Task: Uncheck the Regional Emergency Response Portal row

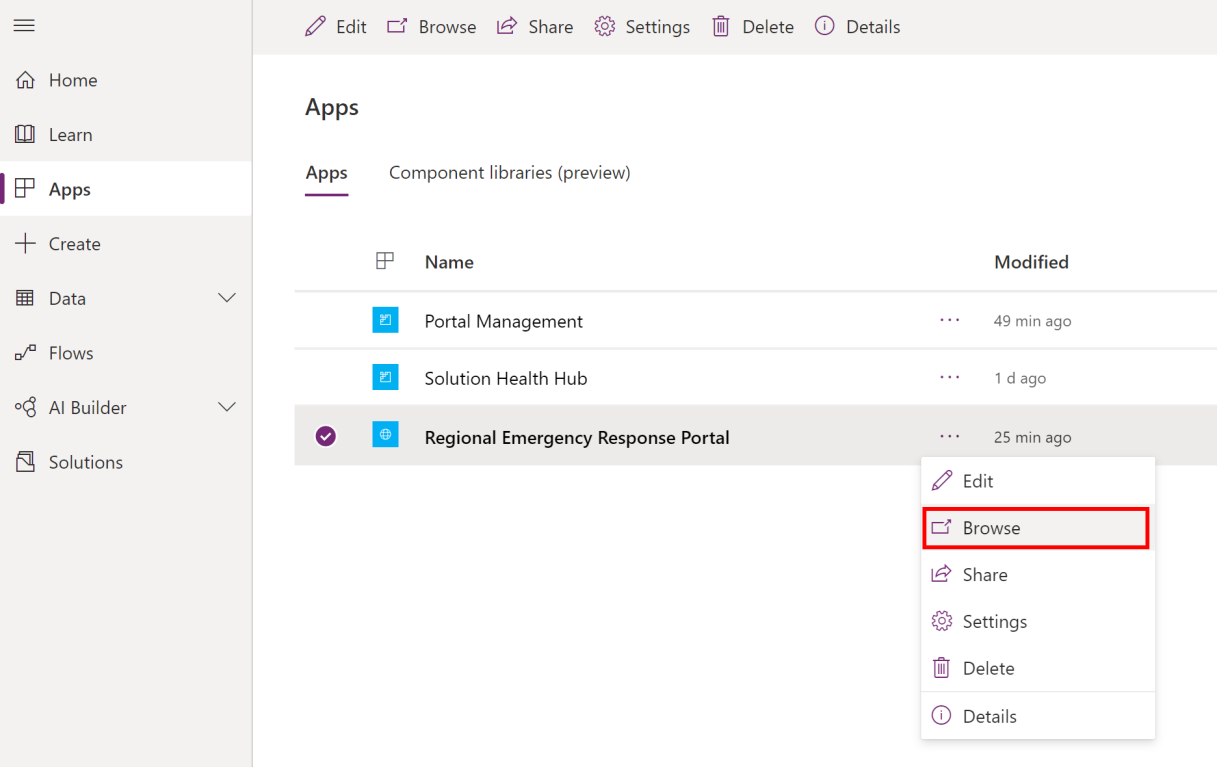Action: click(x=325, y=436)
